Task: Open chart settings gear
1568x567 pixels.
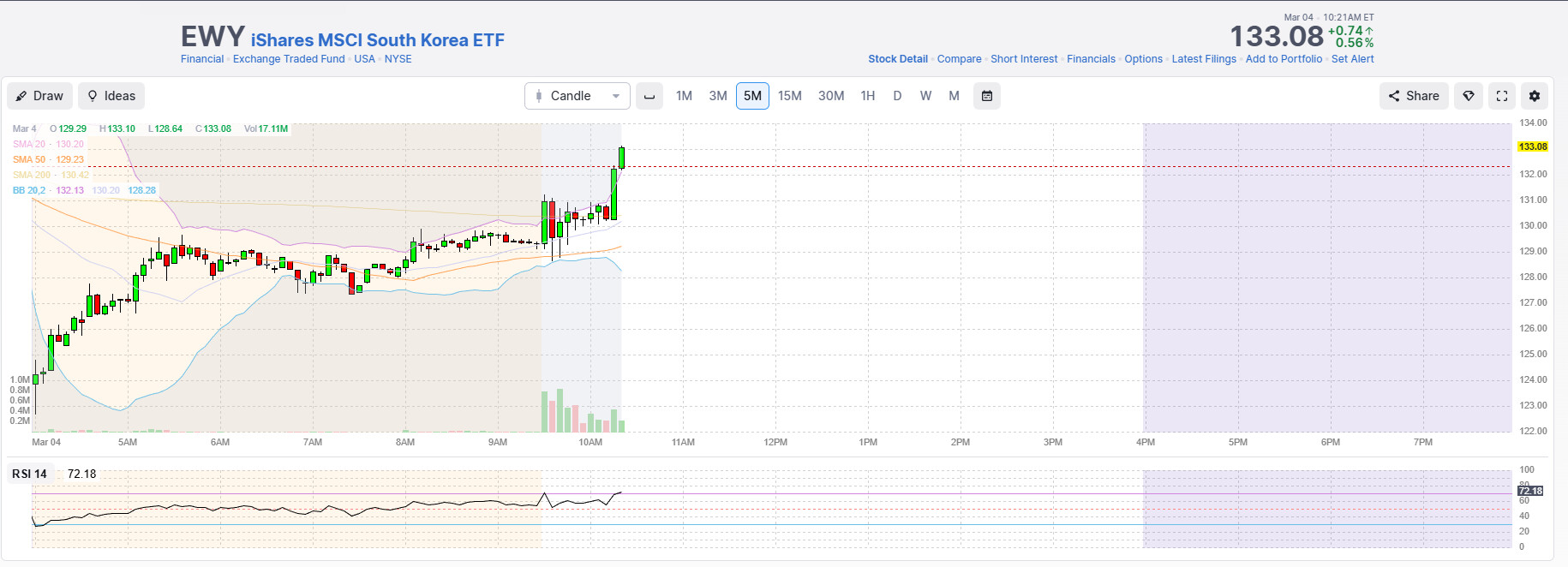Action: tap(1535, 96)
